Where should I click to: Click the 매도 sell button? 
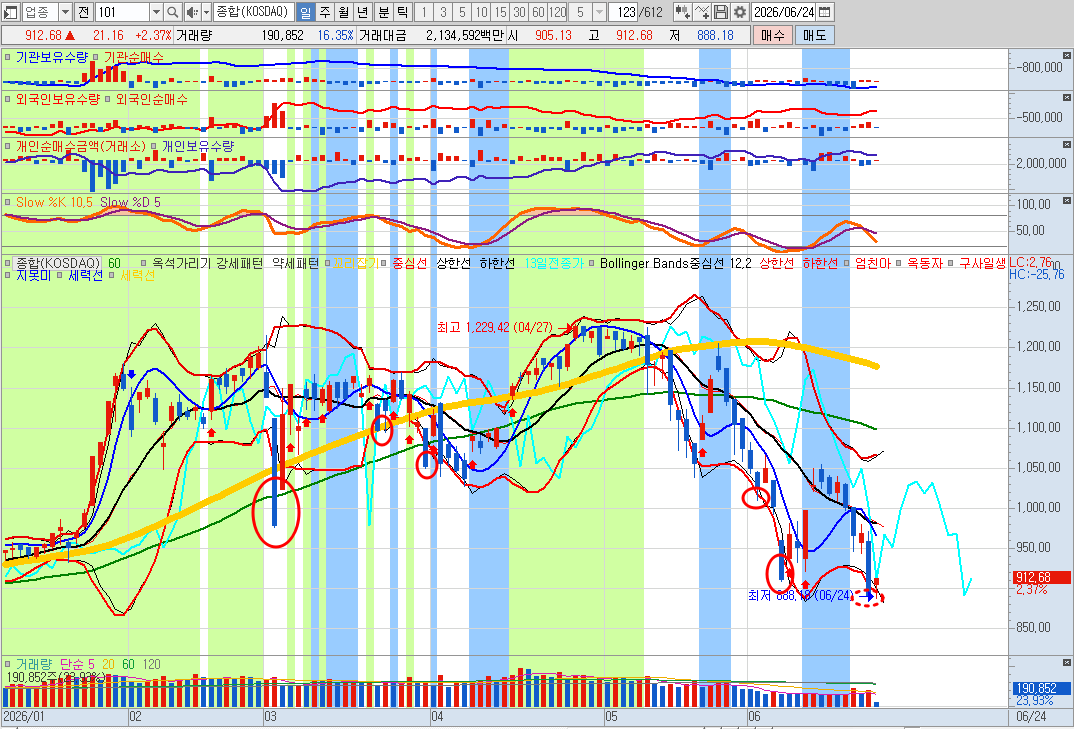815,35
